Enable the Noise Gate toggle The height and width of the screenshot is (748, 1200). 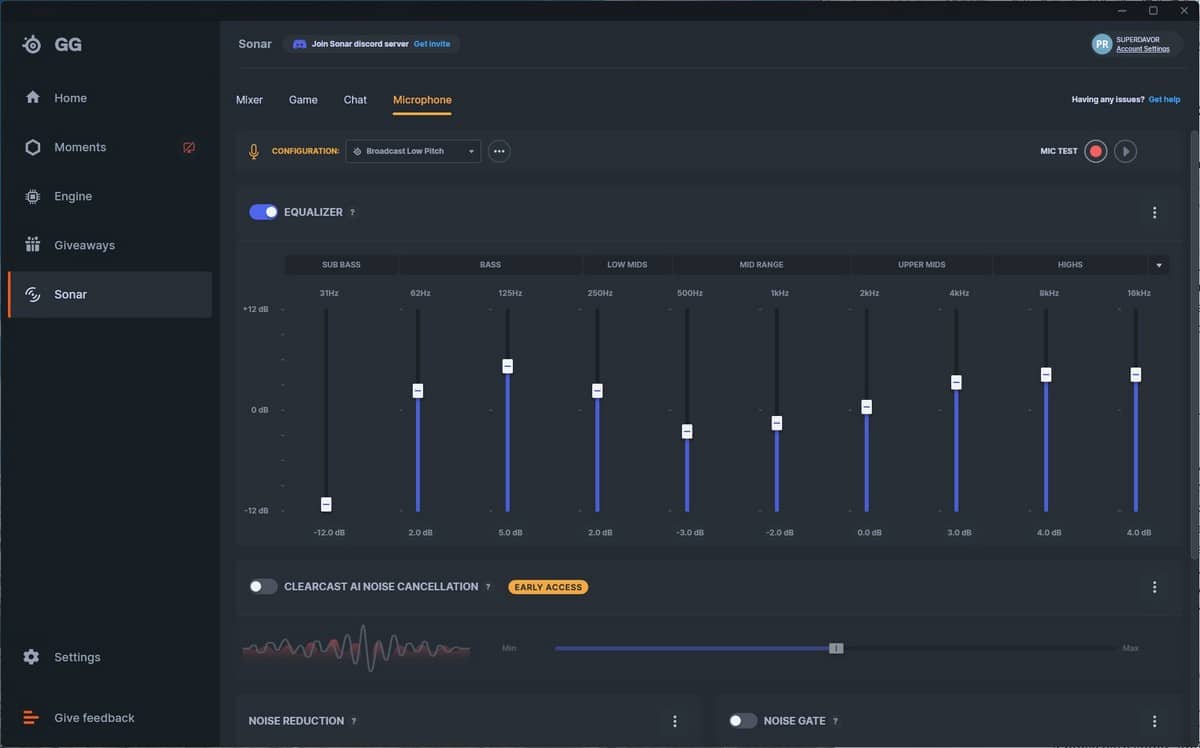pos(743,721)
